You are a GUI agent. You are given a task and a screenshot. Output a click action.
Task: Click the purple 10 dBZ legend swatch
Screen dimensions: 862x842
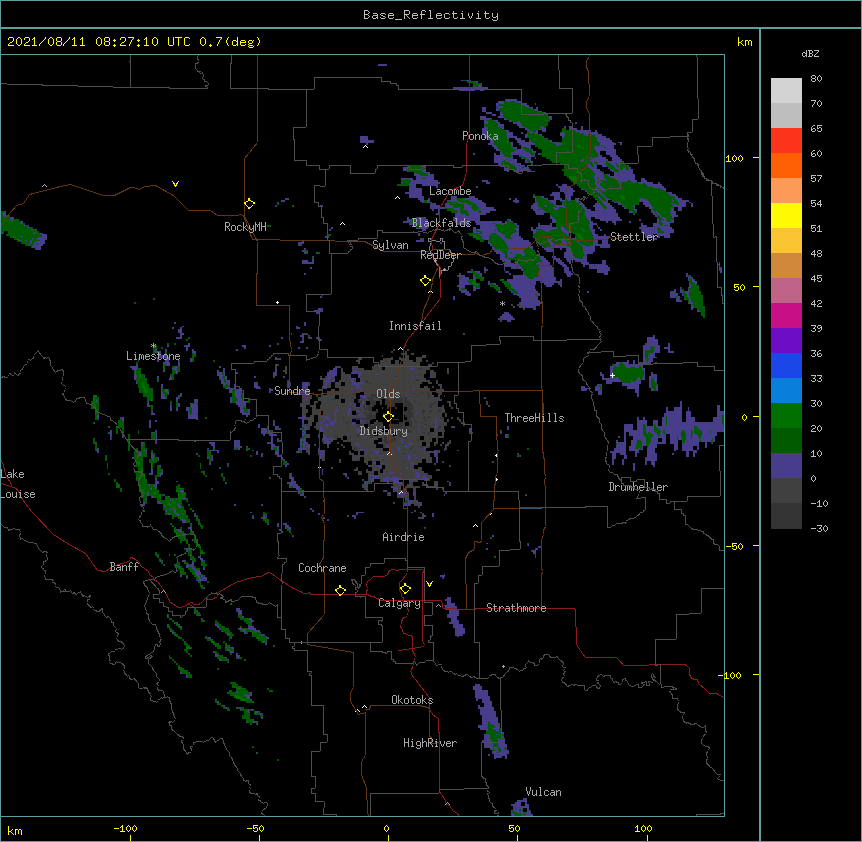pos(786,466)
